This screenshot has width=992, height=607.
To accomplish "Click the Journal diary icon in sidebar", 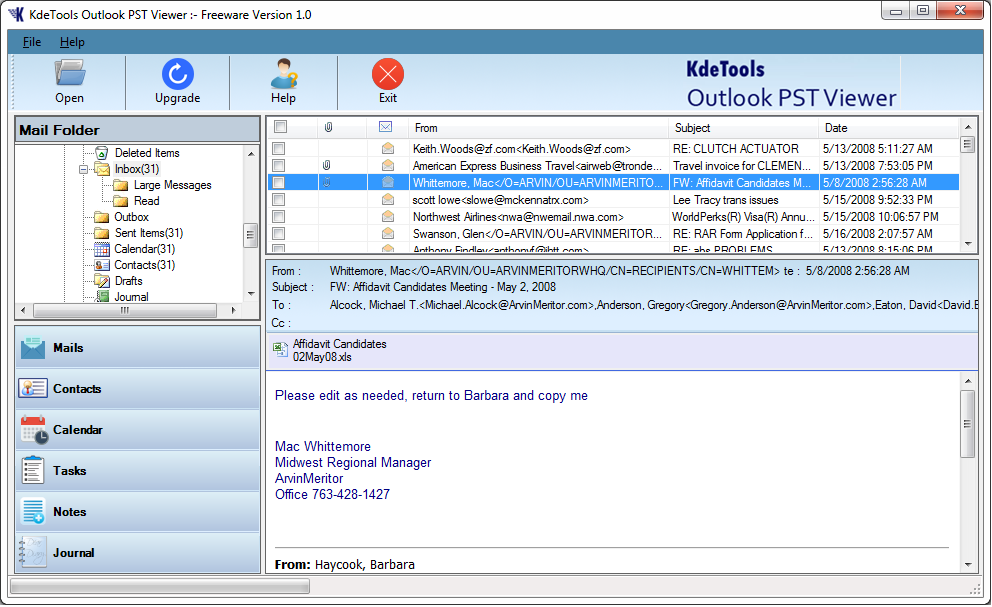I will [x=33, y=552].
